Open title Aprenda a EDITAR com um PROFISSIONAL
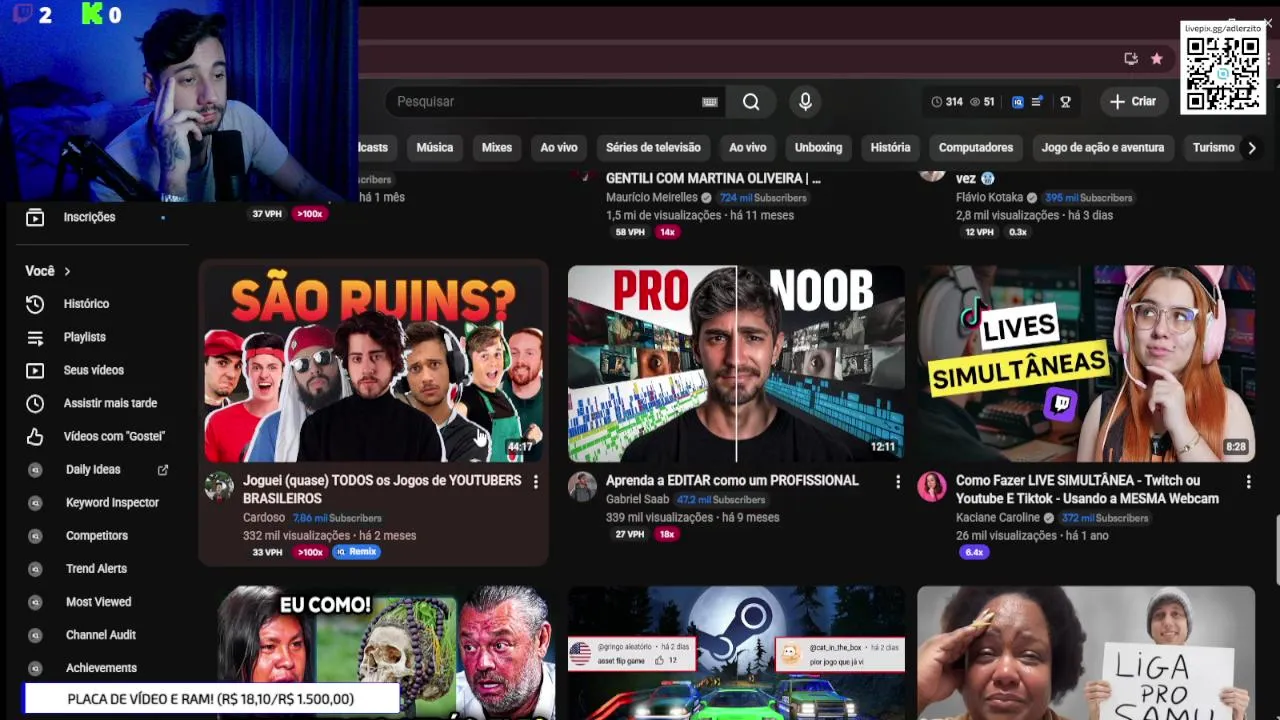The width and height of the screenshot is (1280, 720). (x=732, y=480)
